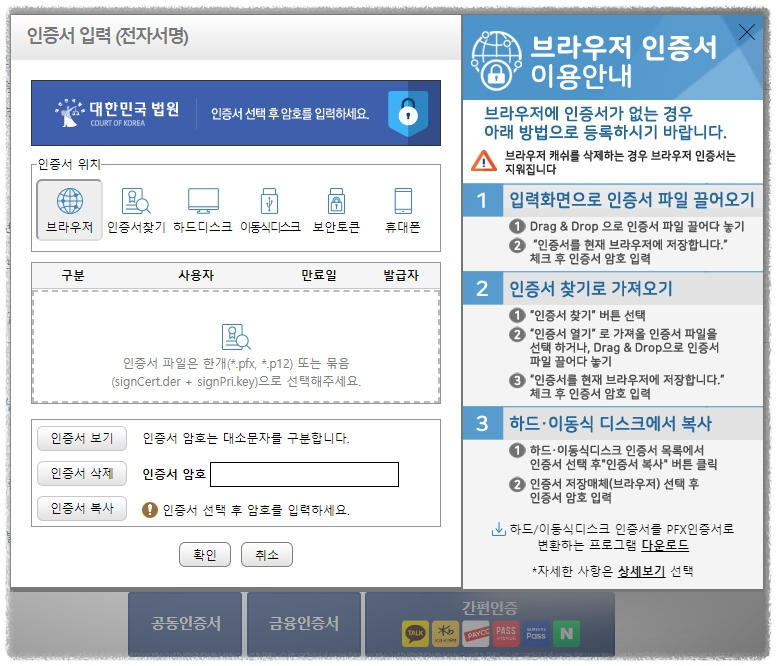
Task: Click the Court of Korea logo
Action: click(117, 113)
